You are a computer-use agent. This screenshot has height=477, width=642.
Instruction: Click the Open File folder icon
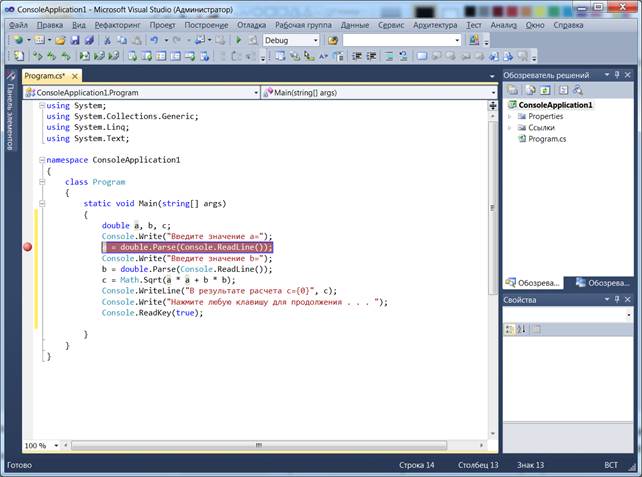61,40
